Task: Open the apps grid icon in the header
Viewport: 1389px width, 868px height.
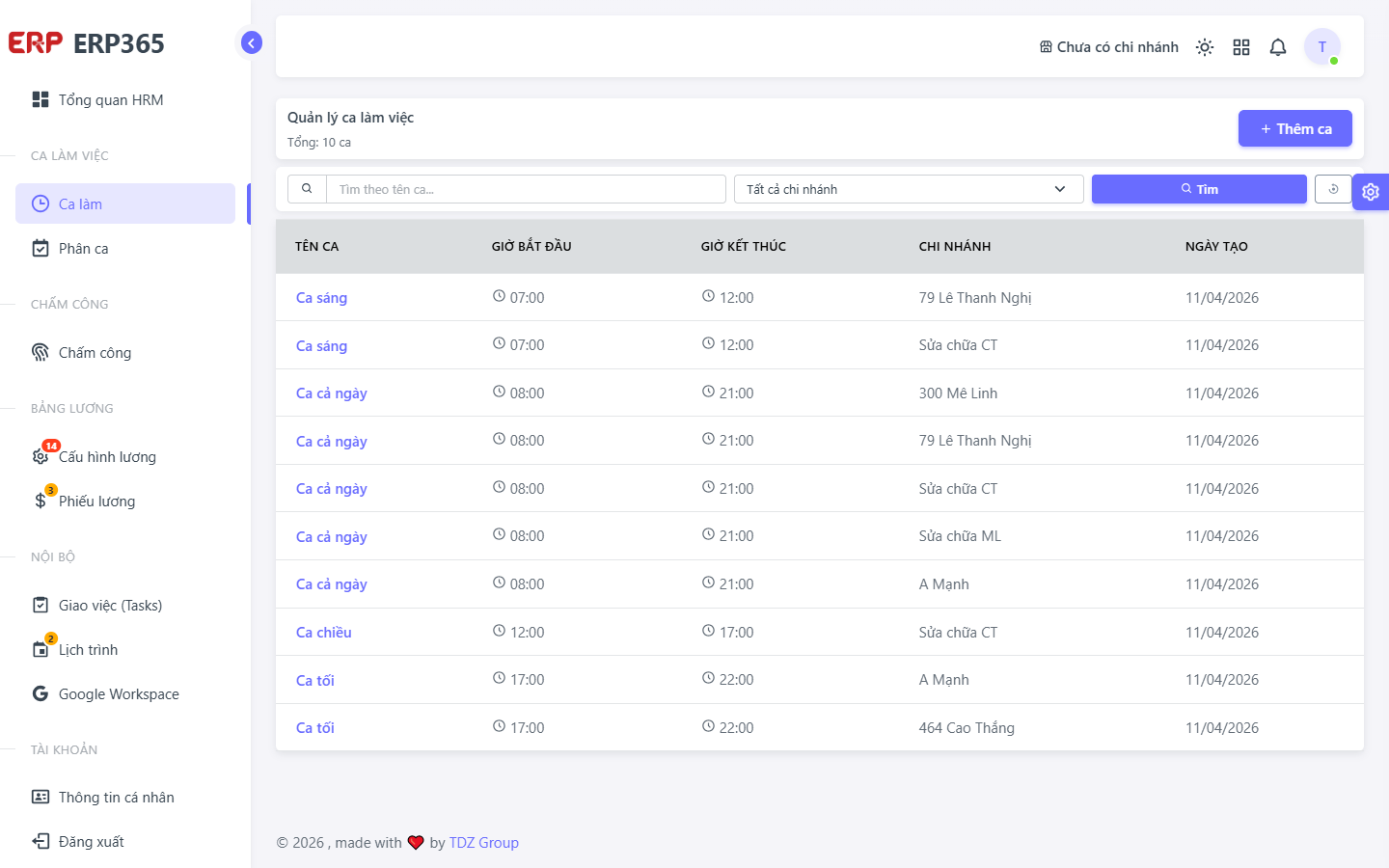Action: [1241, 47]
